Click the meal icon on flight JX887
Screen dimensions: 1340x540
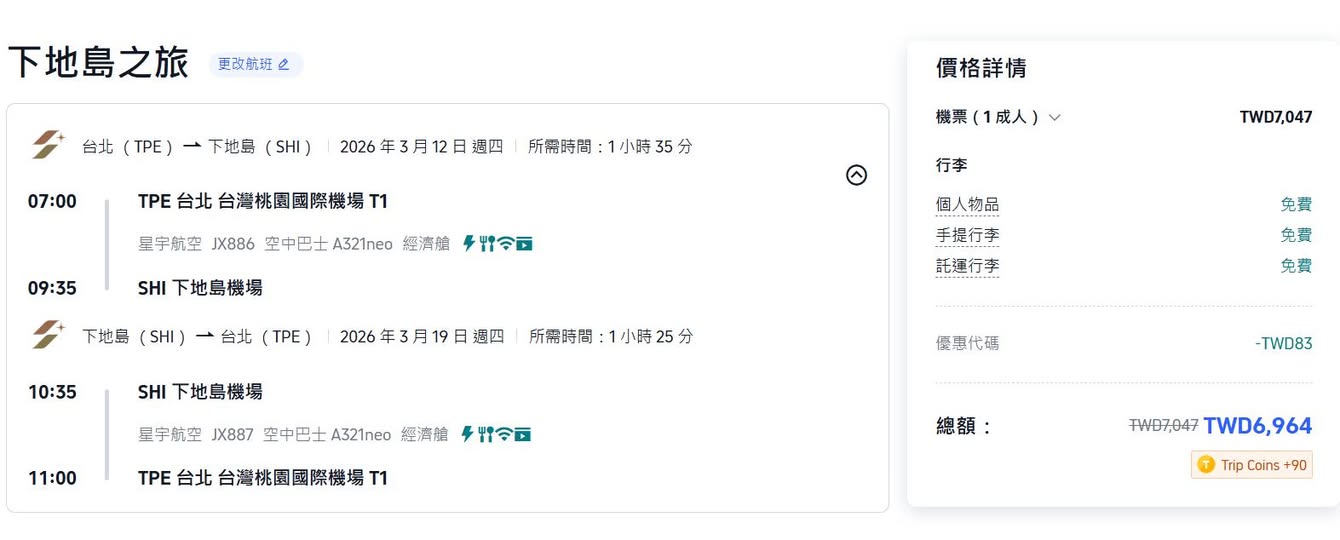pyautogui.click(x=486, y=434)
